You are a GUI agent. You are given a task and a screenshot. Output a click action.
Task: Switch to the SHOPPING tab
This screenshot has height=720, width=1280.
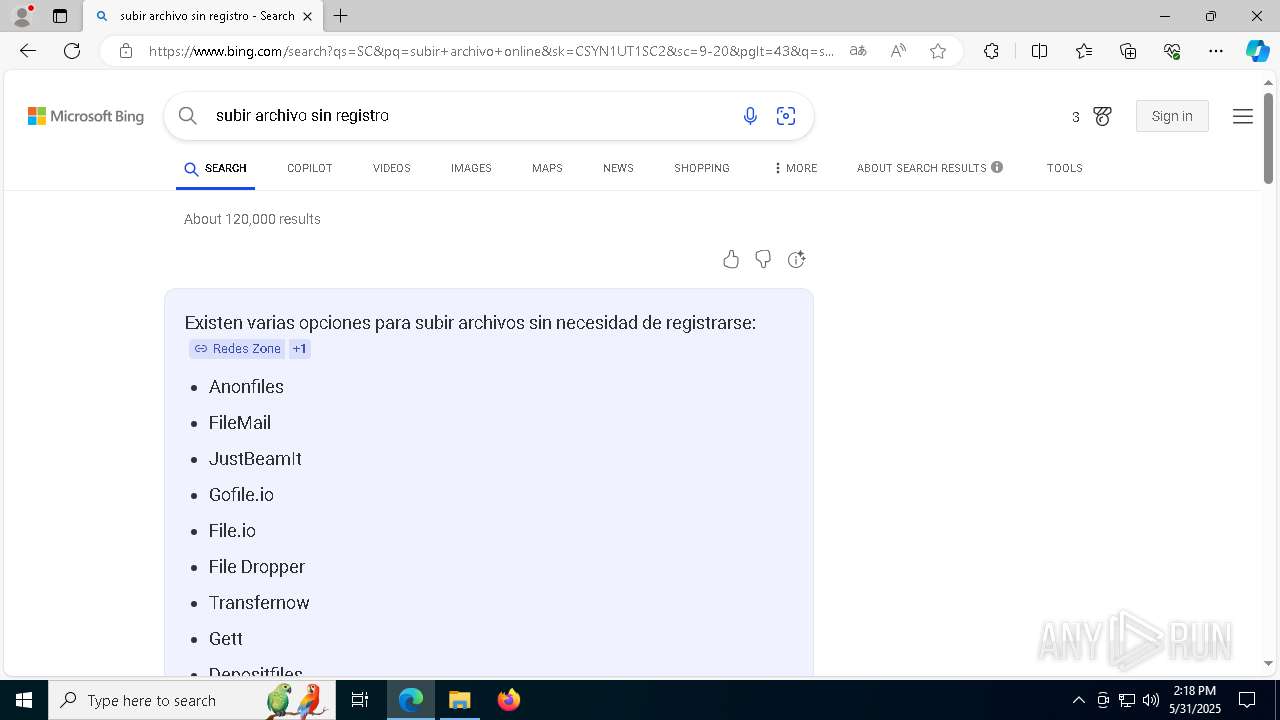click(x=701, y=168)
